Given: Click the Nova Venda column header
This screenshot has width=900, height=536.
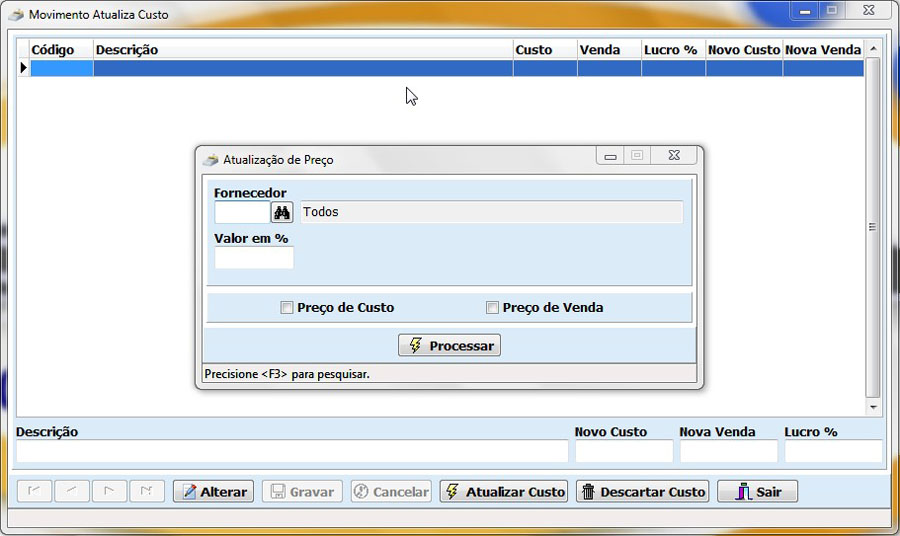Looking at the screenshot, I should (x=823, y=50).
